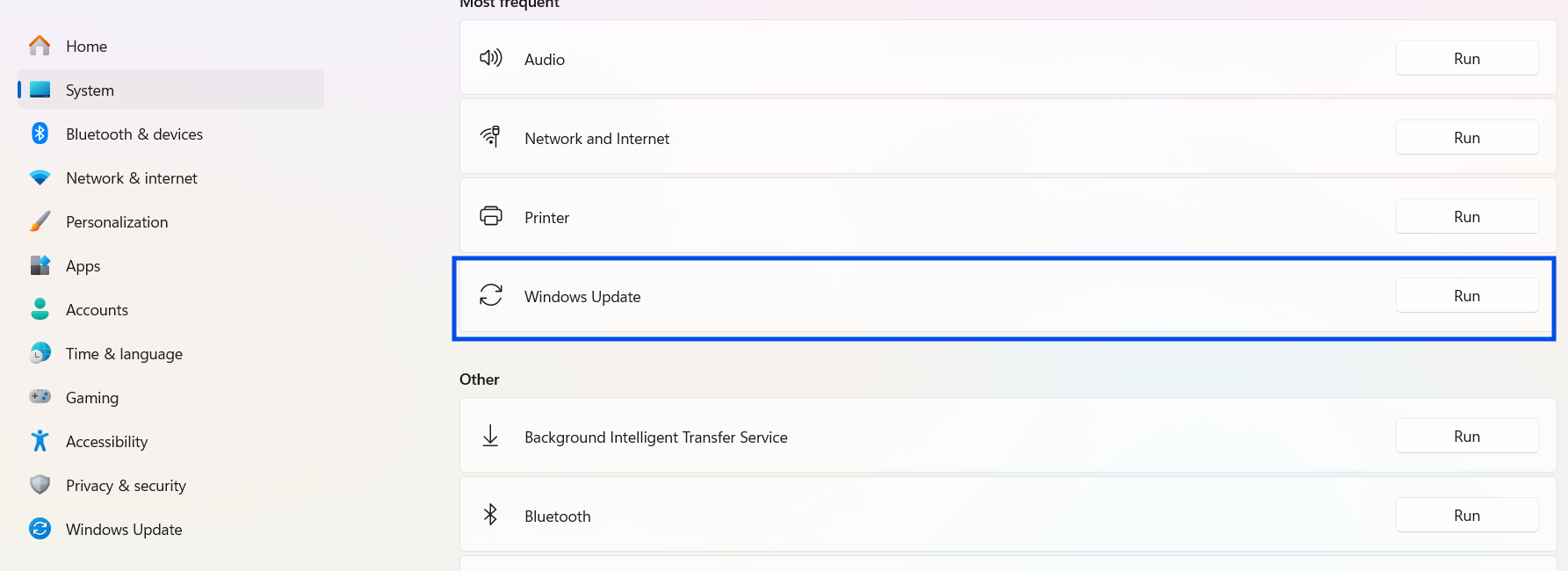Screen dimensions: 1568x571
Task: Click the Privacy & security shield icon
Action: pyautogui.click(x=40, y=485)
